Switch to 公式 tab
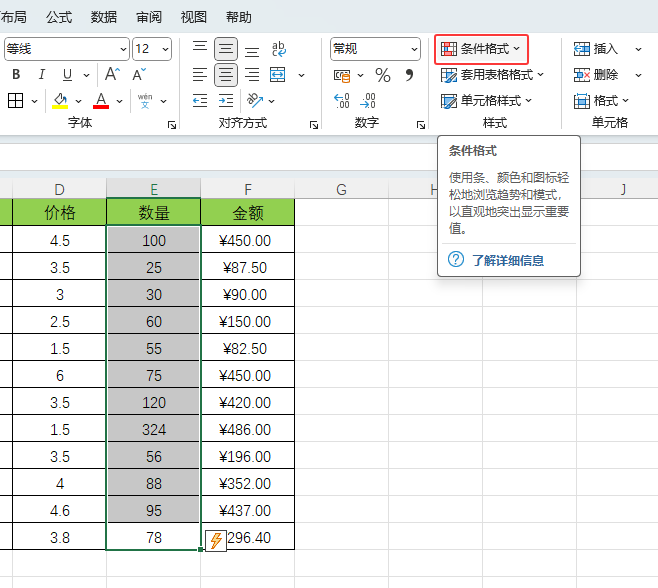 coord(59,17)
